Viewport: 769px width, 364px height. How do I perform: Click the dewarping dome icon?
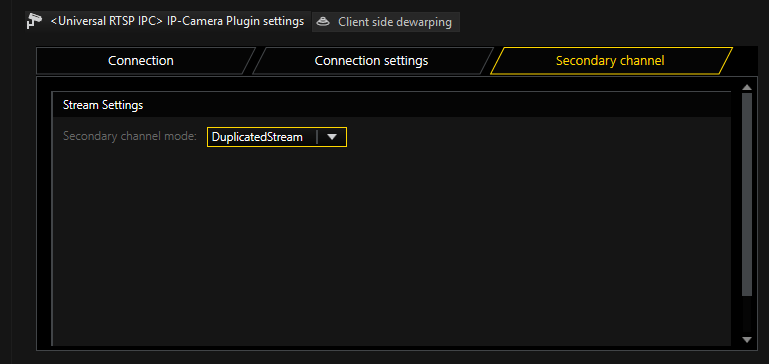(x=323, y=22)
